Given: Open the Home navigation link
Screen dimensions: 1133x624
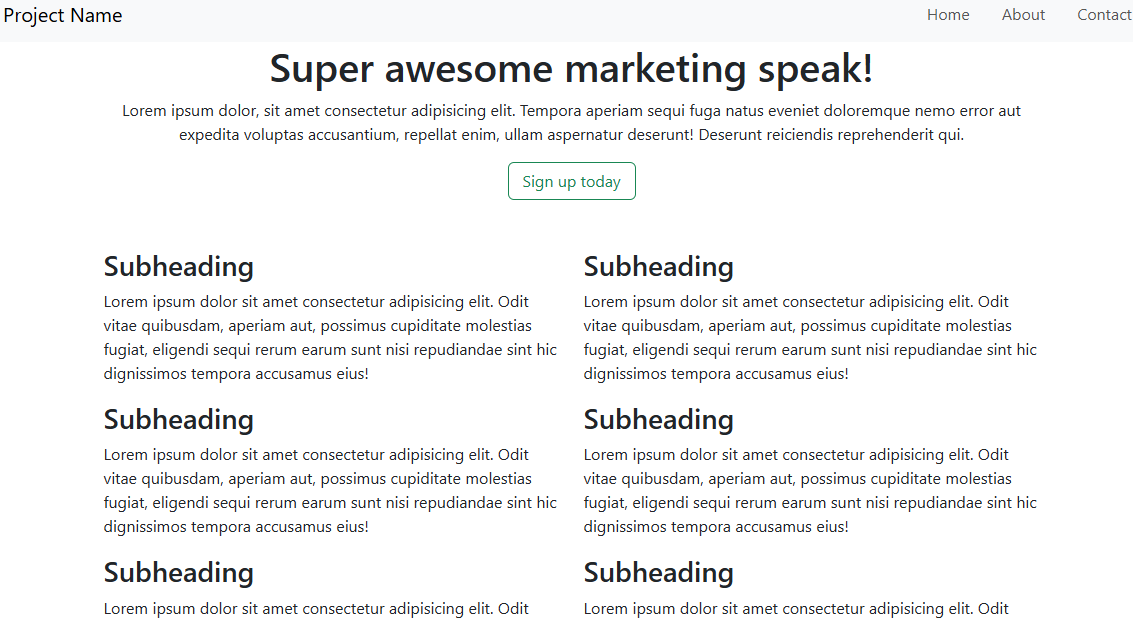Looking at the screenshot, I should (948, 15).
